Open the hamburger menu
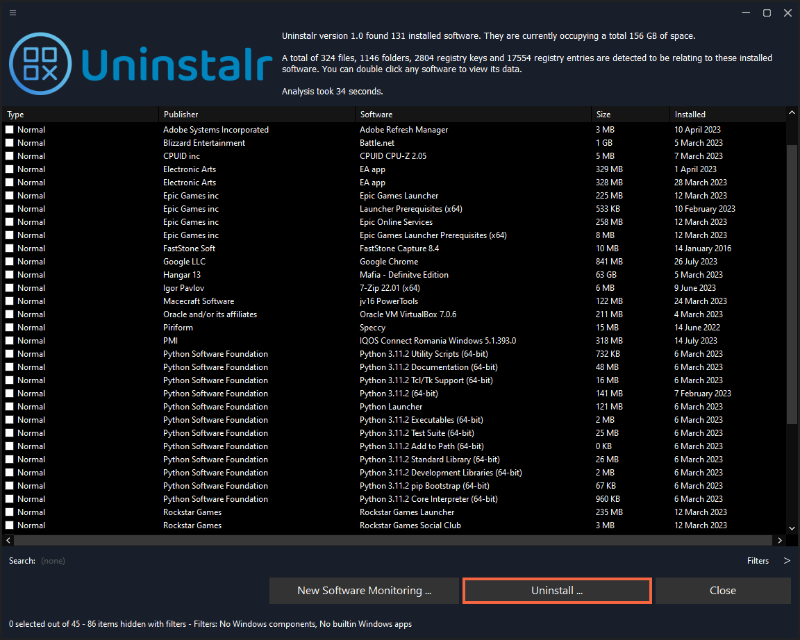 (12, 11)
